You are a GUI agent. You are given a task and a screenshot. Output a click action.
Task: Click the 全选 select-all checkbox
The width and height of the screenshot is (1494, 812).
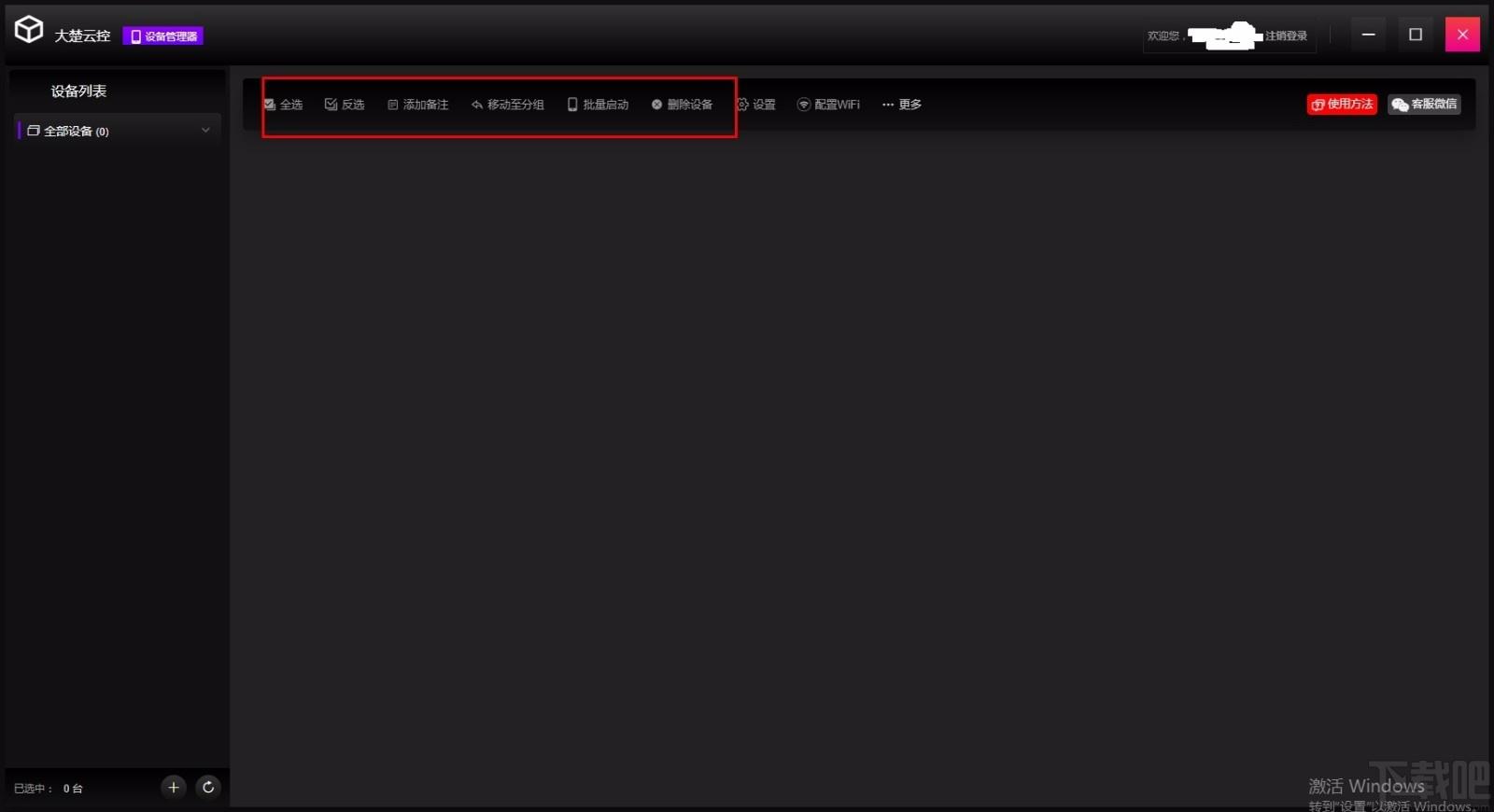pyautogui.click(x=270, y=105)
